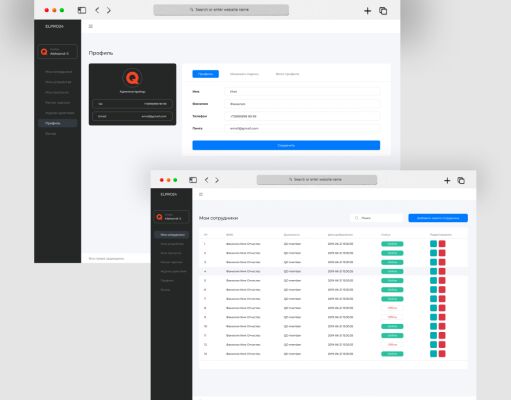The image size is (511, 400).
Task: Click teal edit button in employee row 8
Action: click(x=433, y=308)
